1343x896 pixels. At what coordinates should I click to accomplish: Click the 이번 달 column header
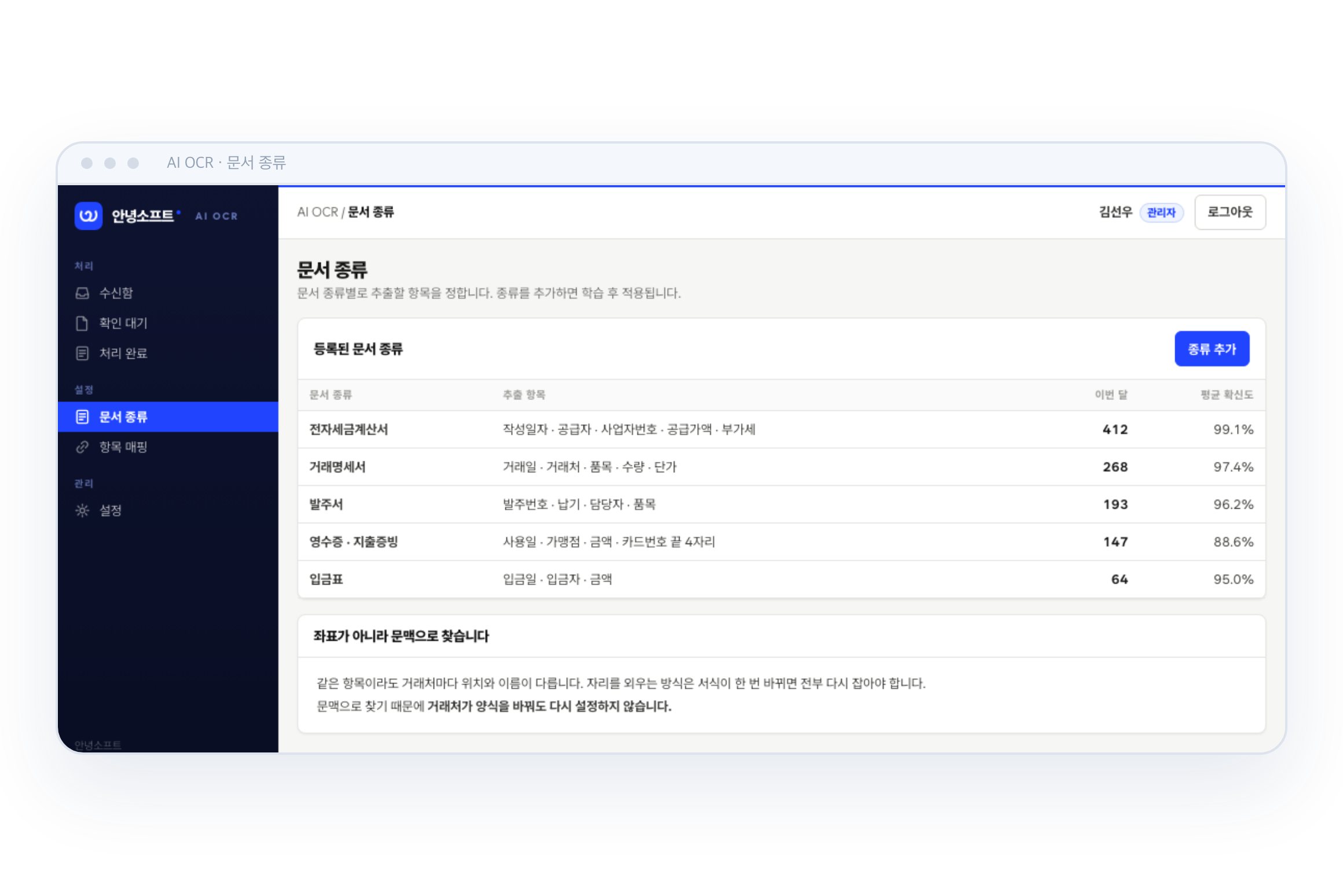[1111, 395]
